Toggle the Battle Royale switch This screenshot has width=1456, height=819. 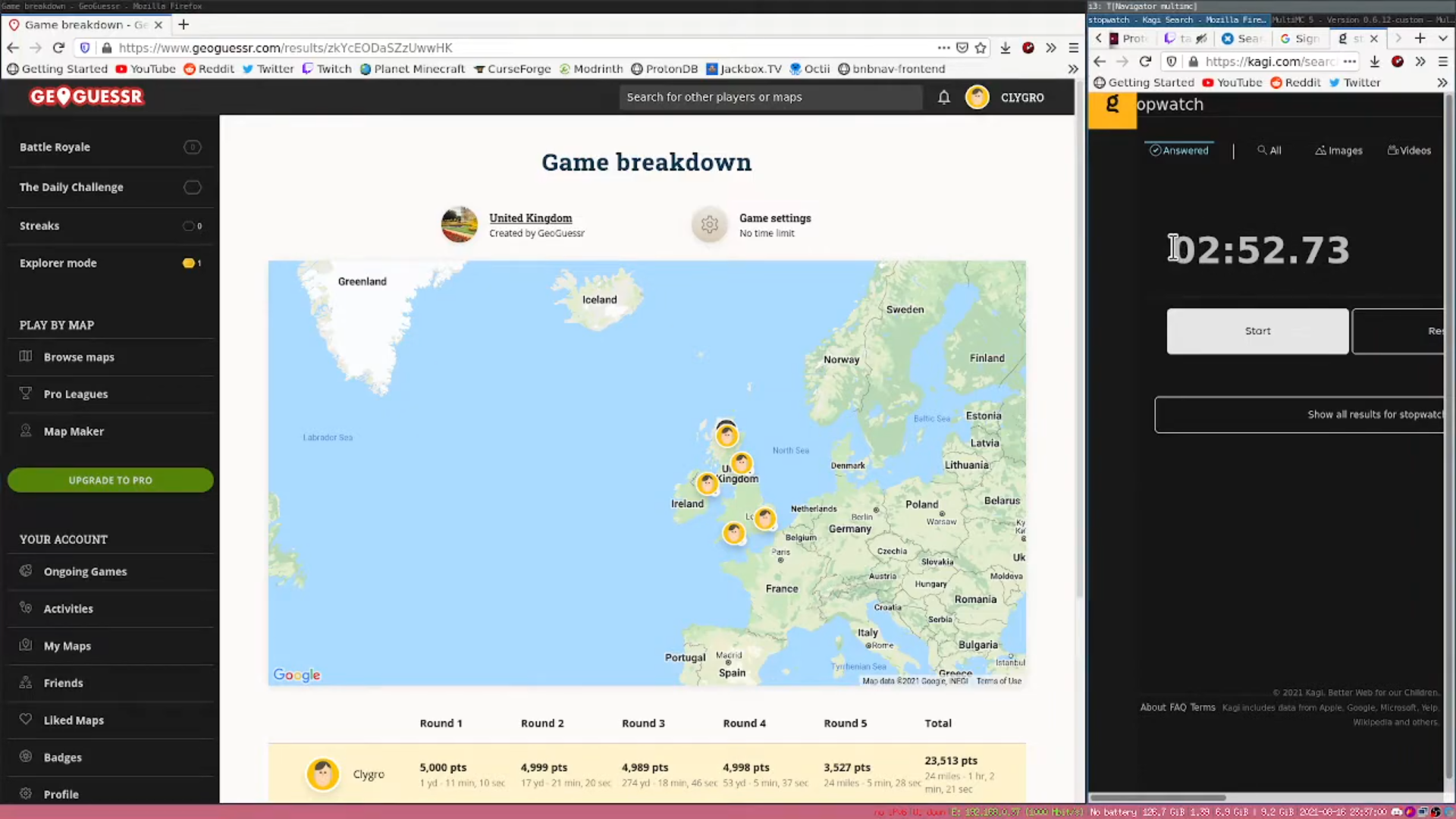click(192, 147)
